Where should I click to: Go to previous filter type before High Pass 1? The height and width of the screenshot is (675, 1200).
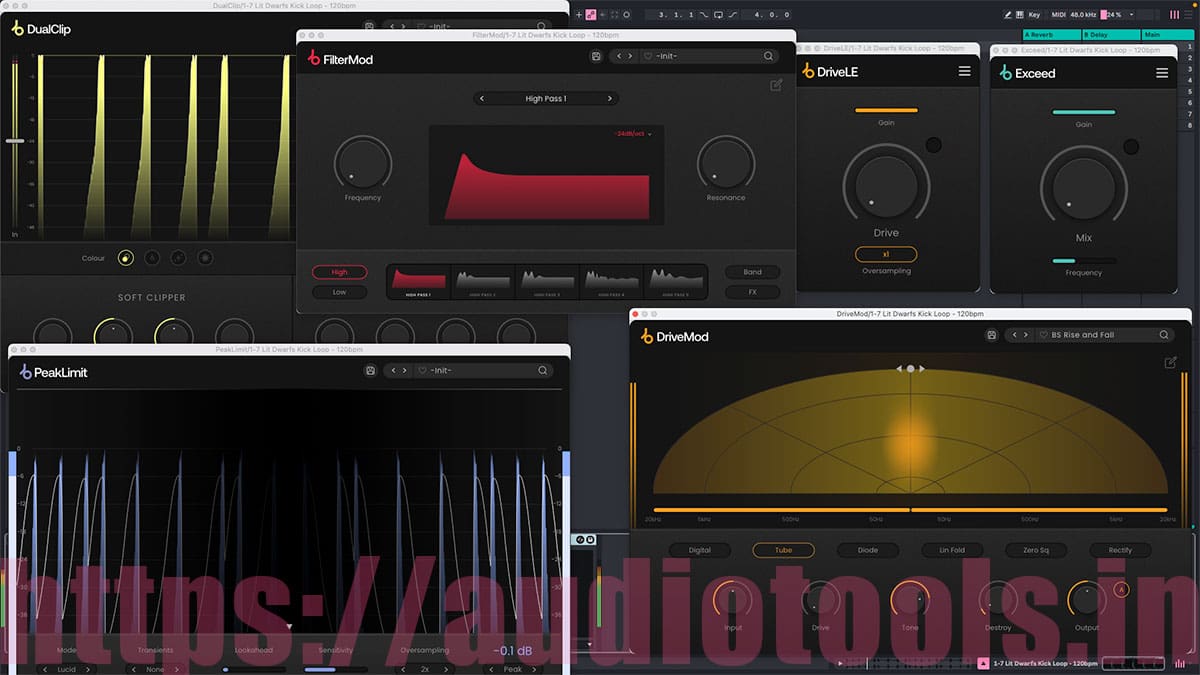482,99
